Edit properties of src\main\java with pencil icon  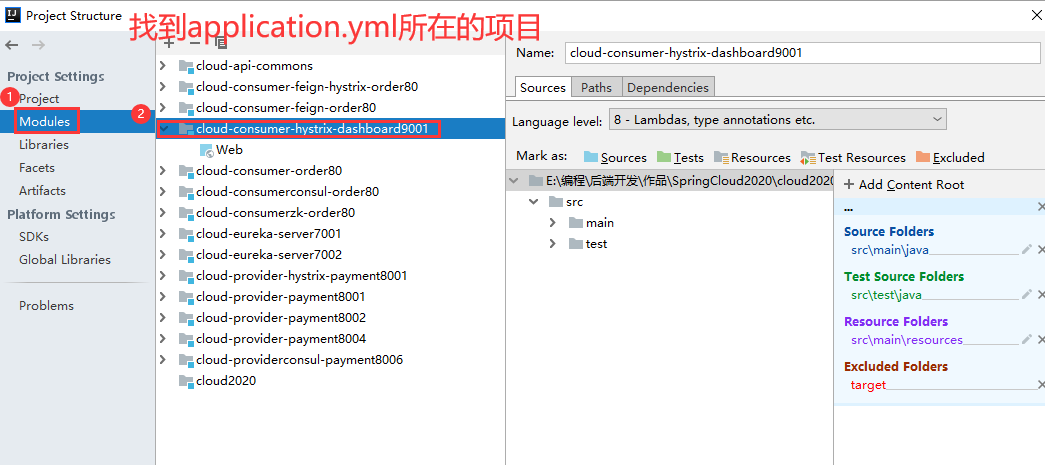coord(1027,249)
